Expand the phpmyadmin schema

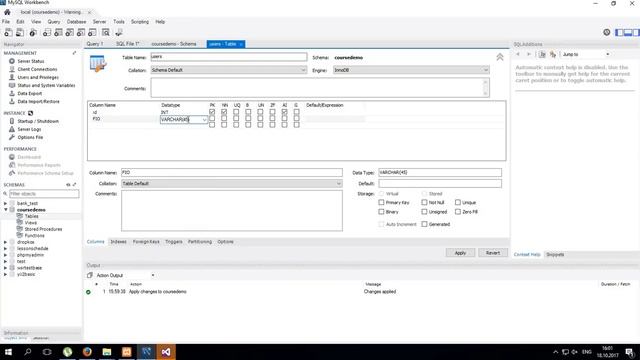(x=5, y=255)
